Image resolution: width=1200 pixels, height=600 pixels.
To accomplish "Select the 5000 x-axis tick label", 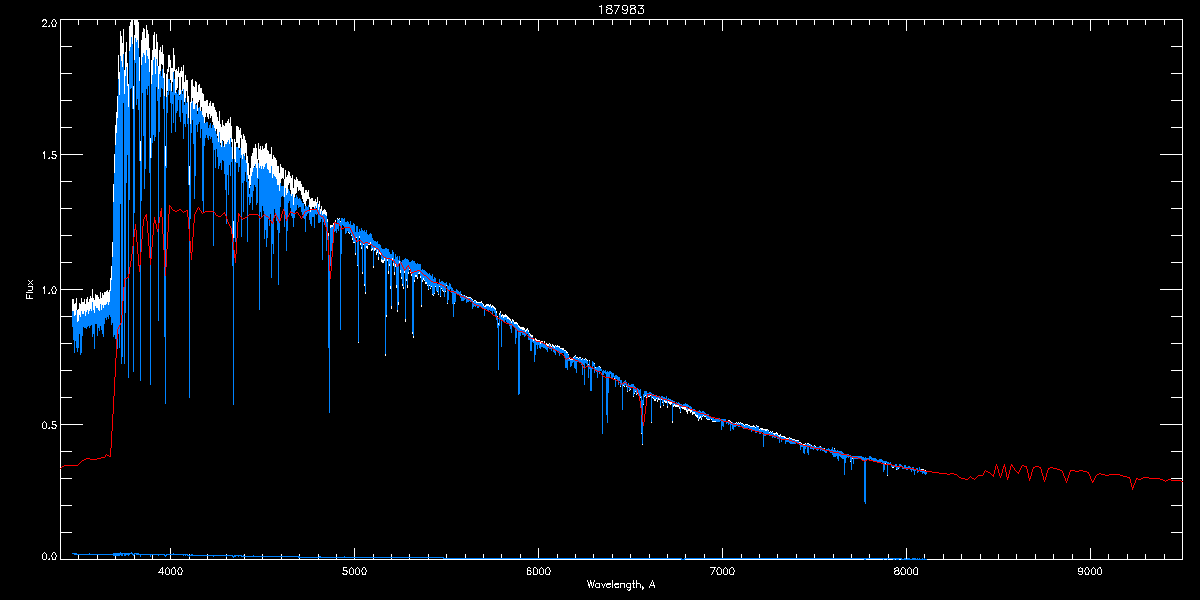I will coord(354,572).
